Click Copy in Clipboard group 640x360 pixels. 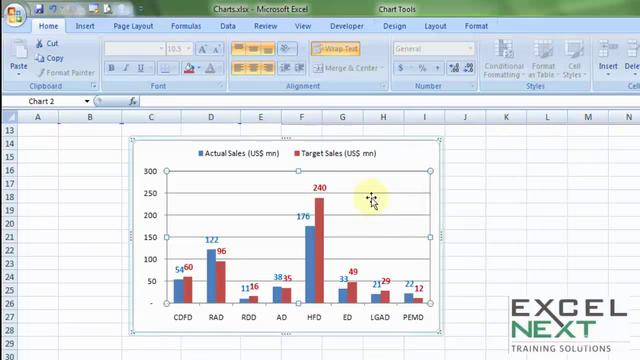(x=49, y=58)
